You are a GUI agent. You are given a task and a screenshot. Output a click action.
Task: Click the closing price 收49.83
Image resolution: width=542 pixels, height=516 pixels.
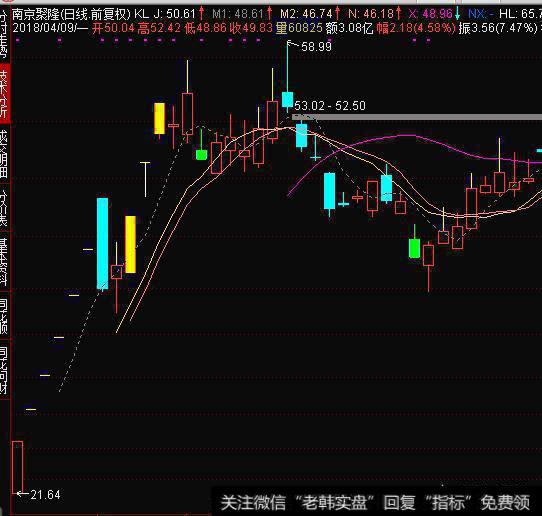coord(251,28)
